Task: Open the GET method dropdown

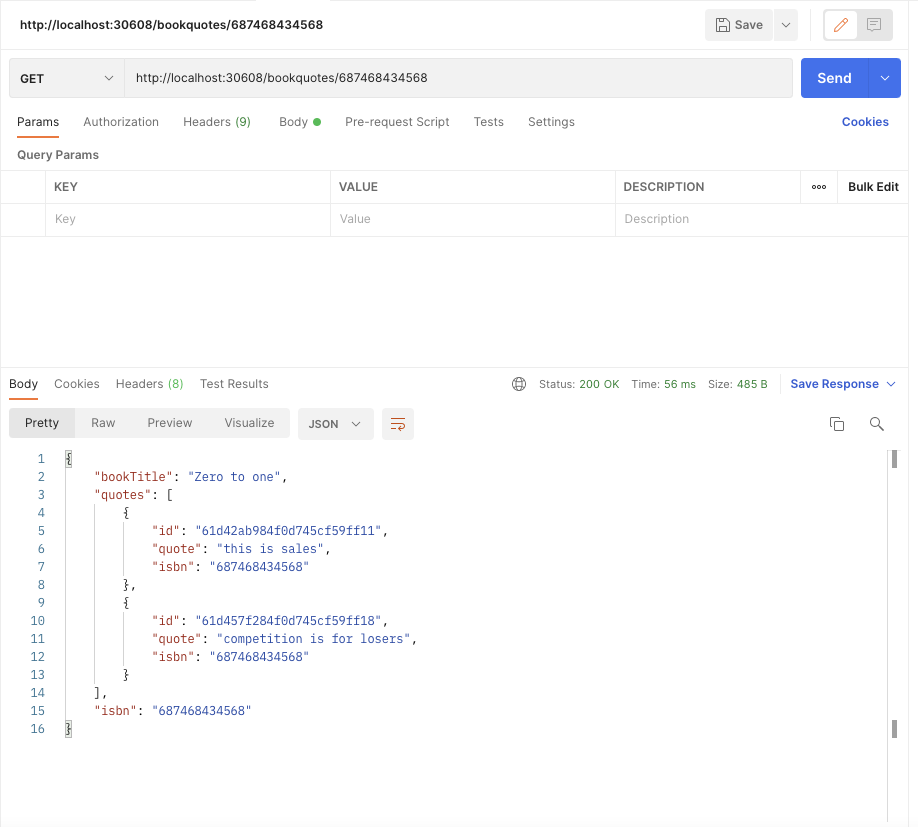Action: pos(66,77)
